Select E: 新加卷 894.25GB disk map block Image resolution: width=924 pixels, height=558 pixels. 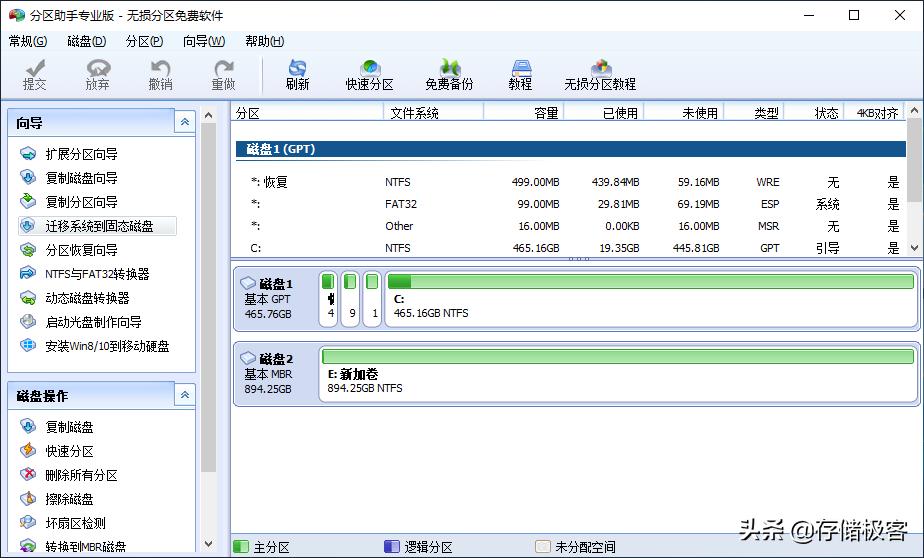(618, 374)
